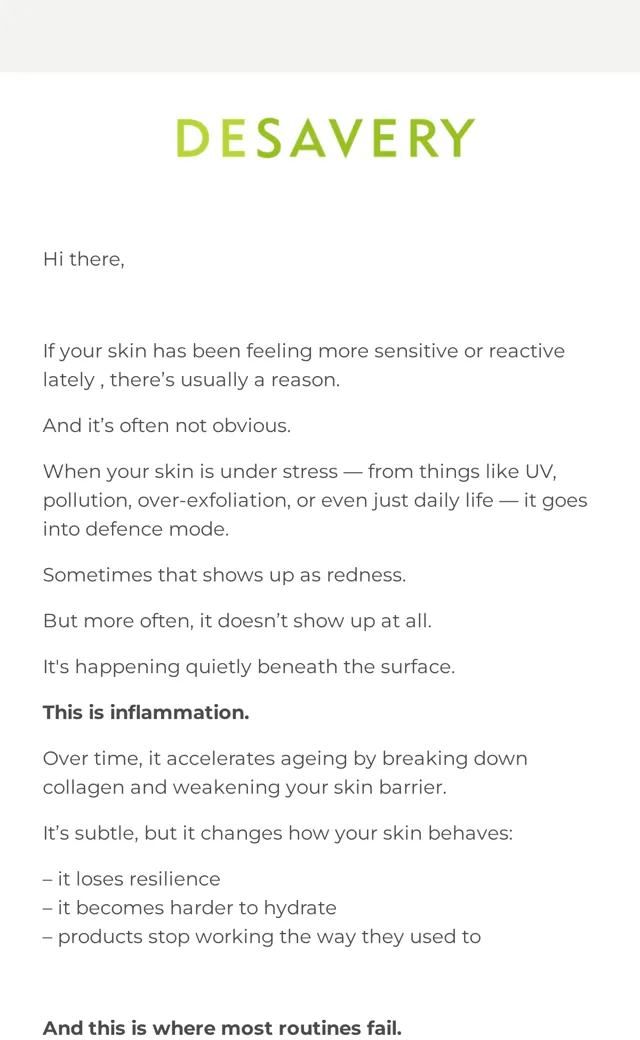Click the line 'It's subtle, but it changes'
The height and width of the screenshot is (1040, 640).
(x=278, y=832)
